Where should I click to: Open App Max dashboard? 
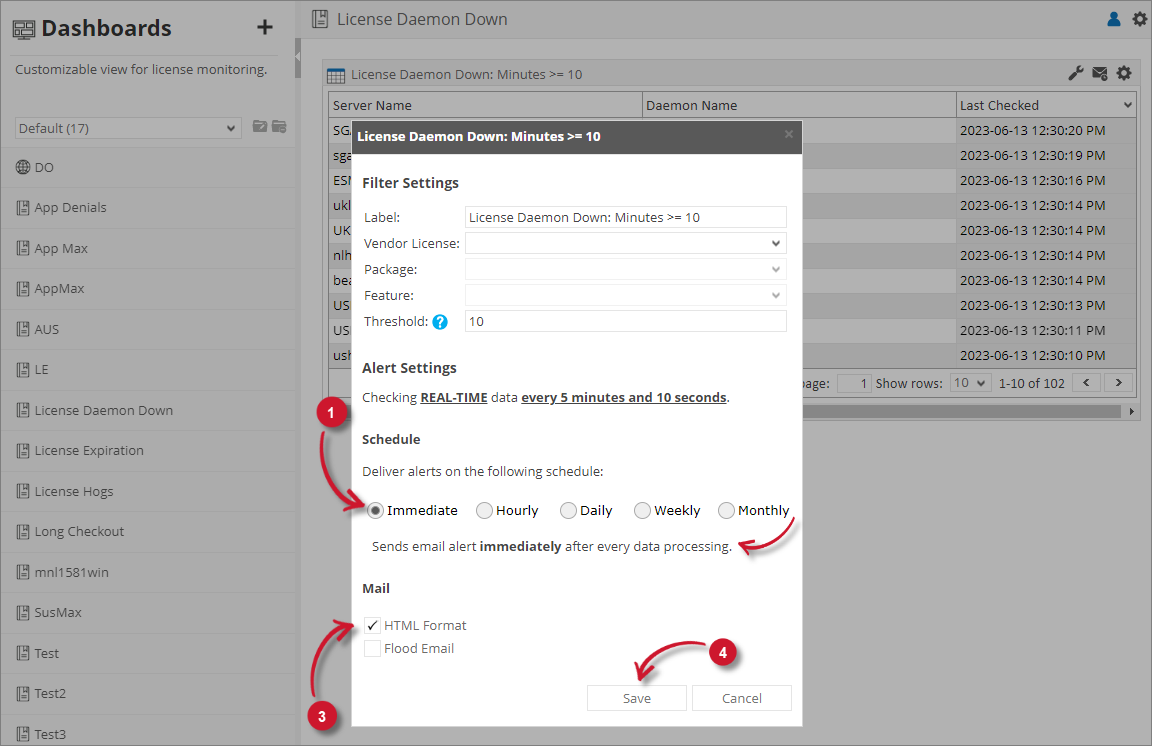point(147,248)
